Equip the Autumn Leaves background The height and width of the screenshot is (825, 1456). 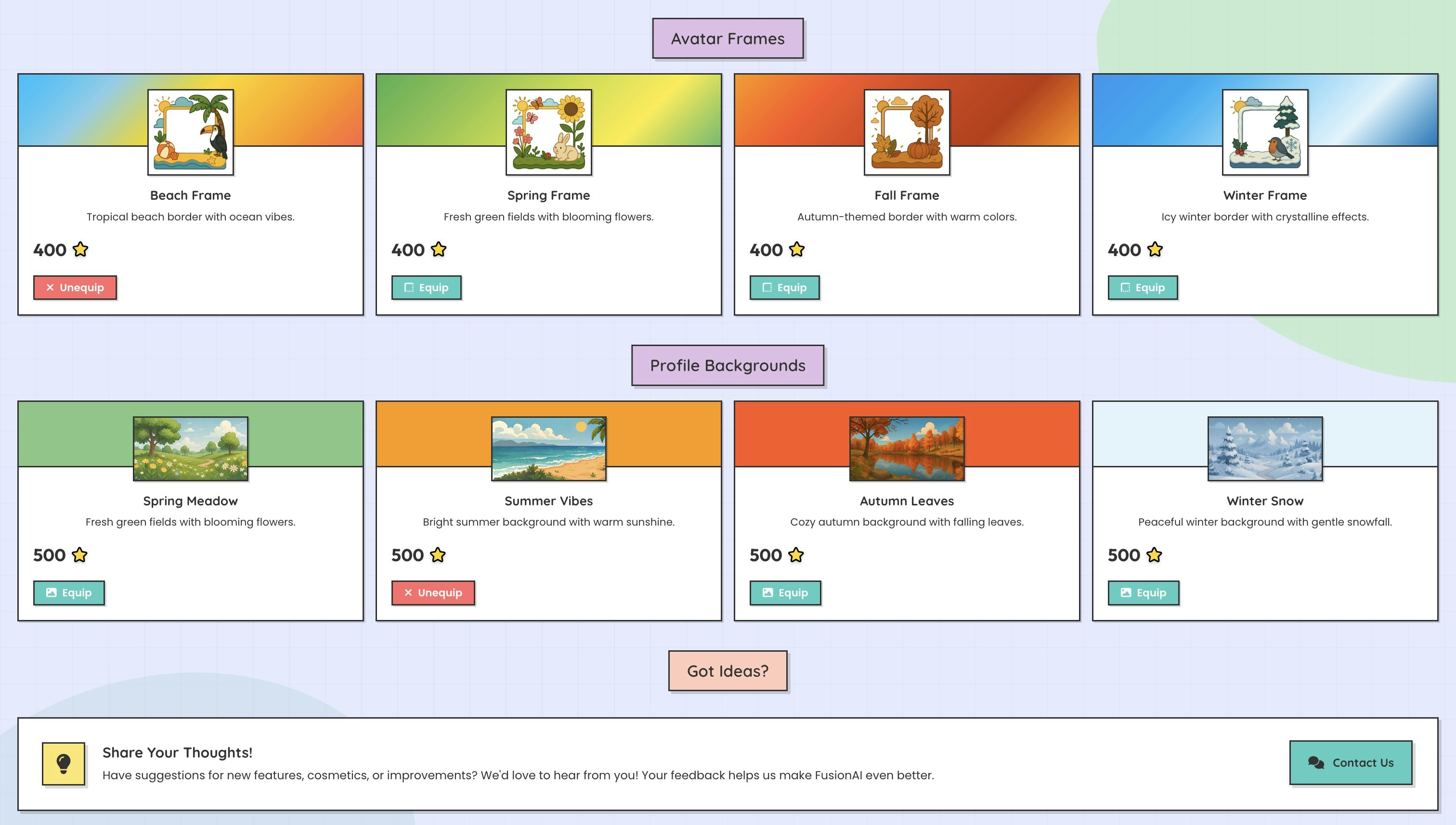[x=785, y=593]
